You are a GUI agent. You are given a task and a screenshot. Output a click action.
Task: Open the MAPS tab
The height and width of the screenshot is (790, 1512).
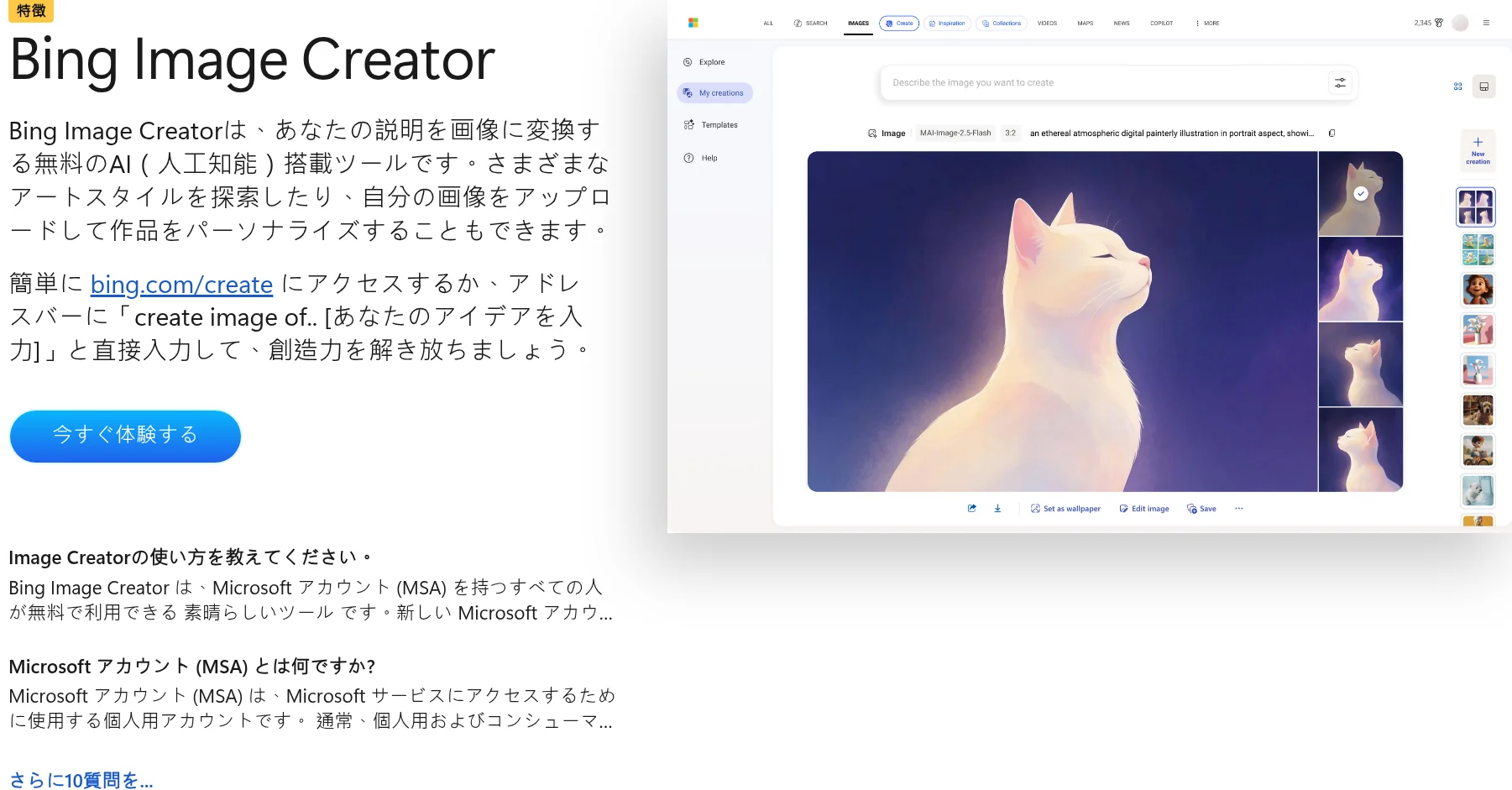pyautogui.click(x=1086, y=24)
